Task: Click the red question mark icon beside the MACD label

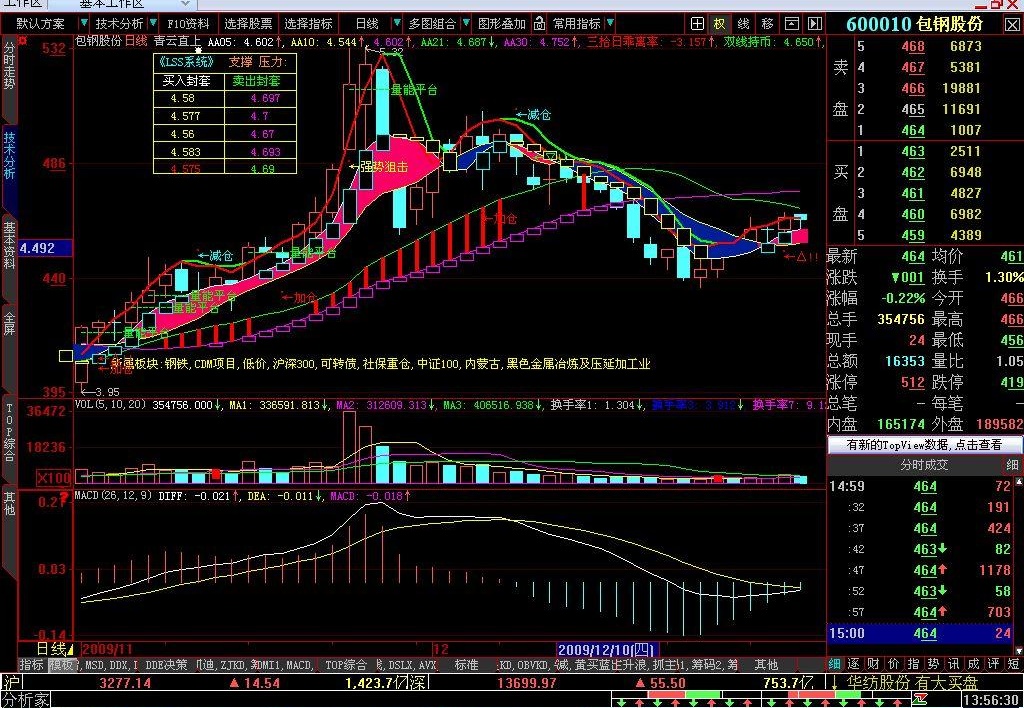Action: click(63, 499)
